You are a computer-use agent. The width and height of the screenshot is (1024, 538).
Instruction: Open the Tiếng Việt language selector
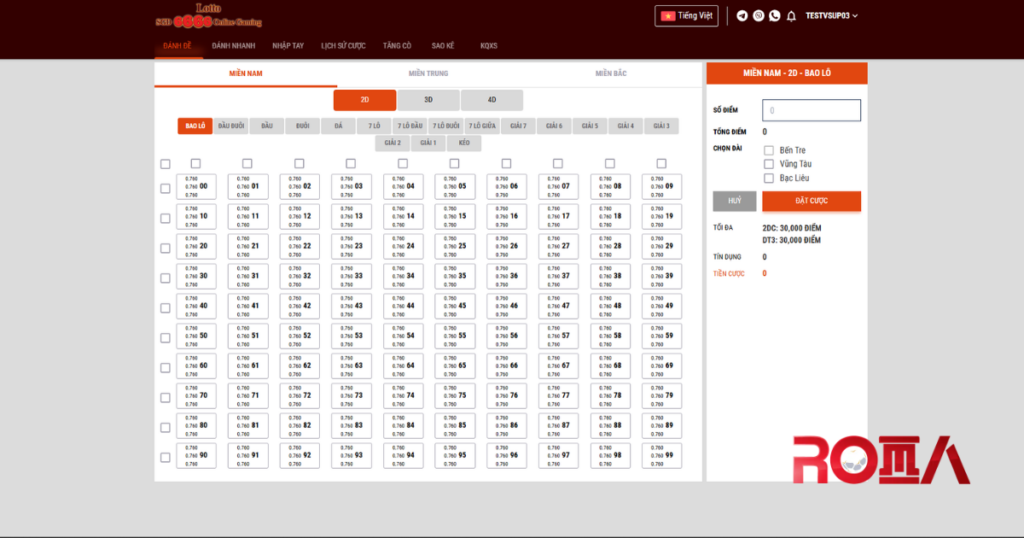click(x=686, y=16)
